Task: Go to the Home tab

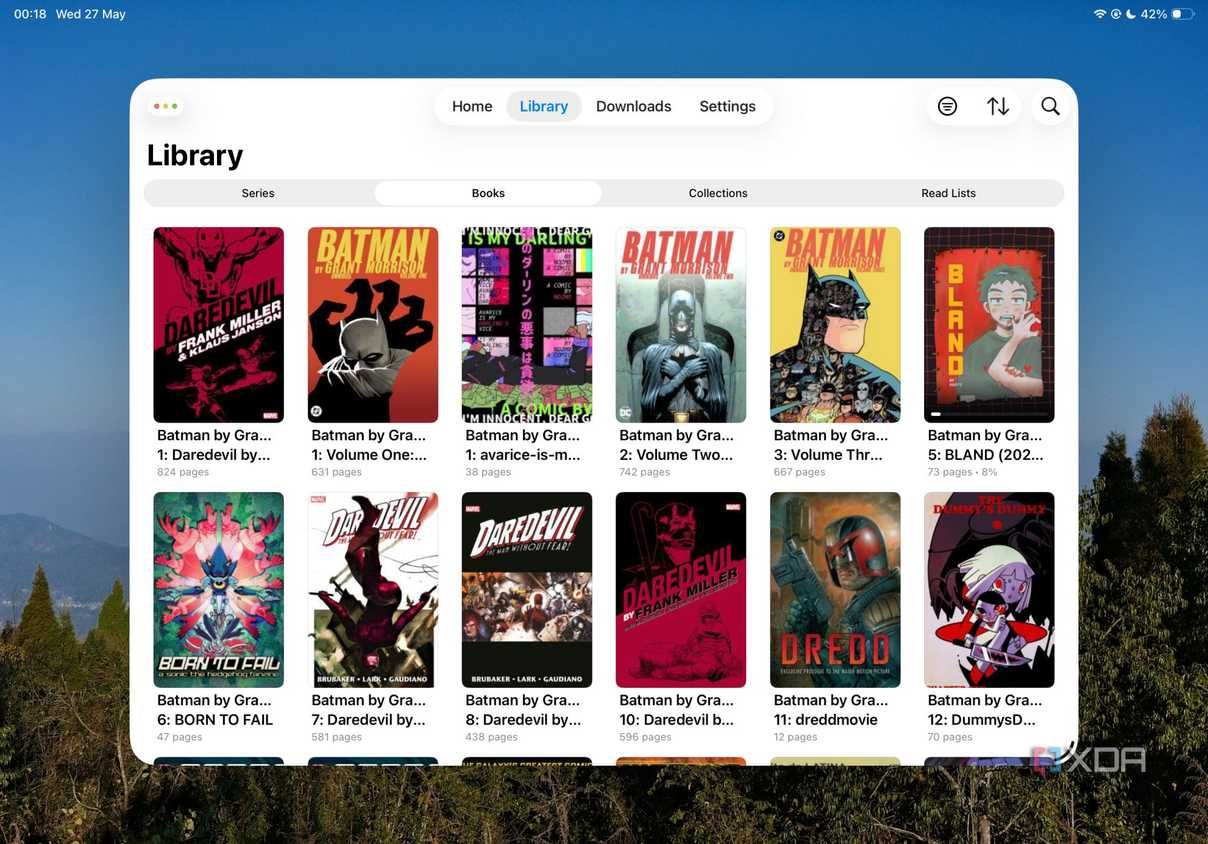Action: [472, 106]
